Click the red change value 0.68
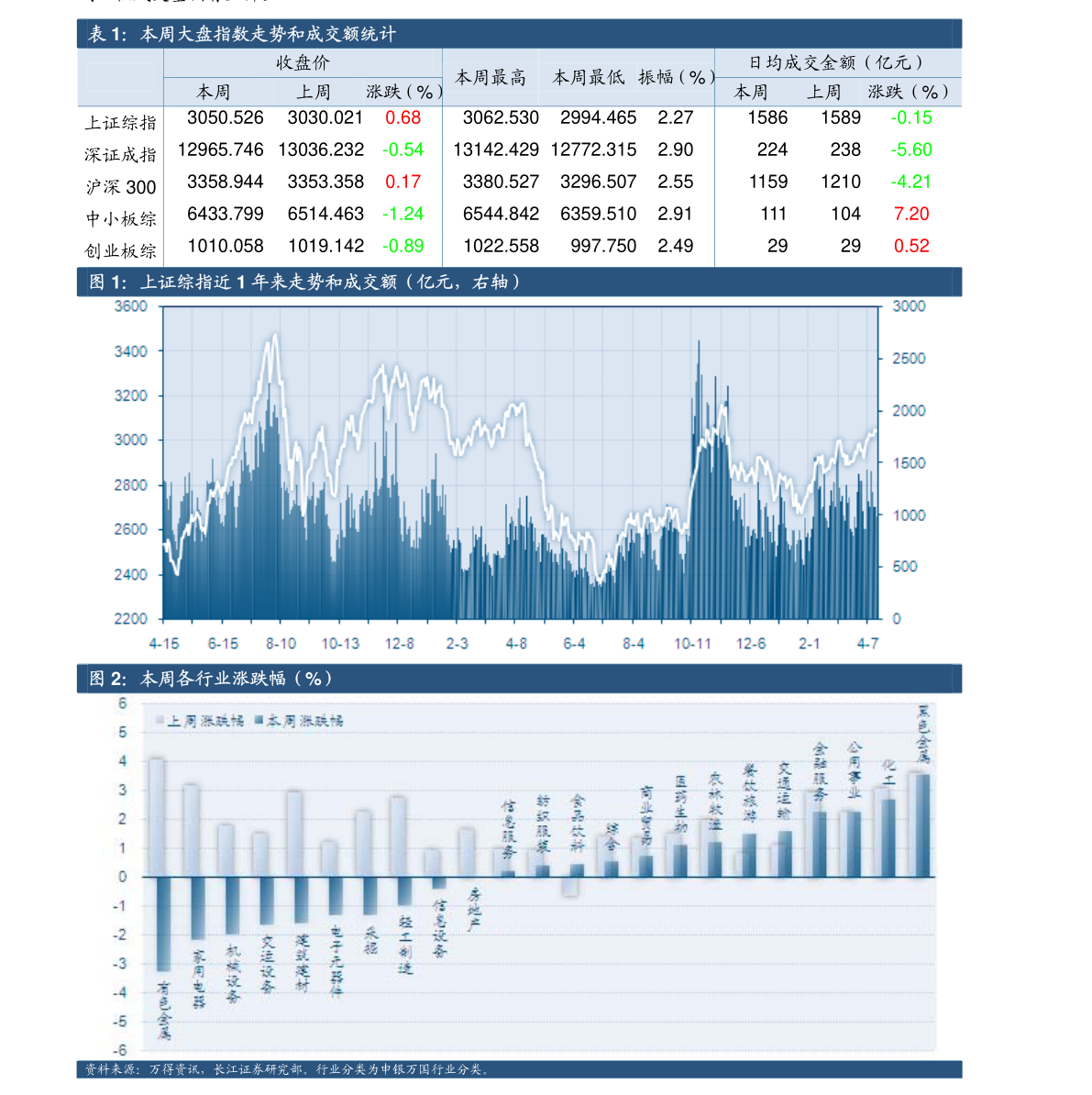Screen dimensions: 1092x1095 coord(403,117)
